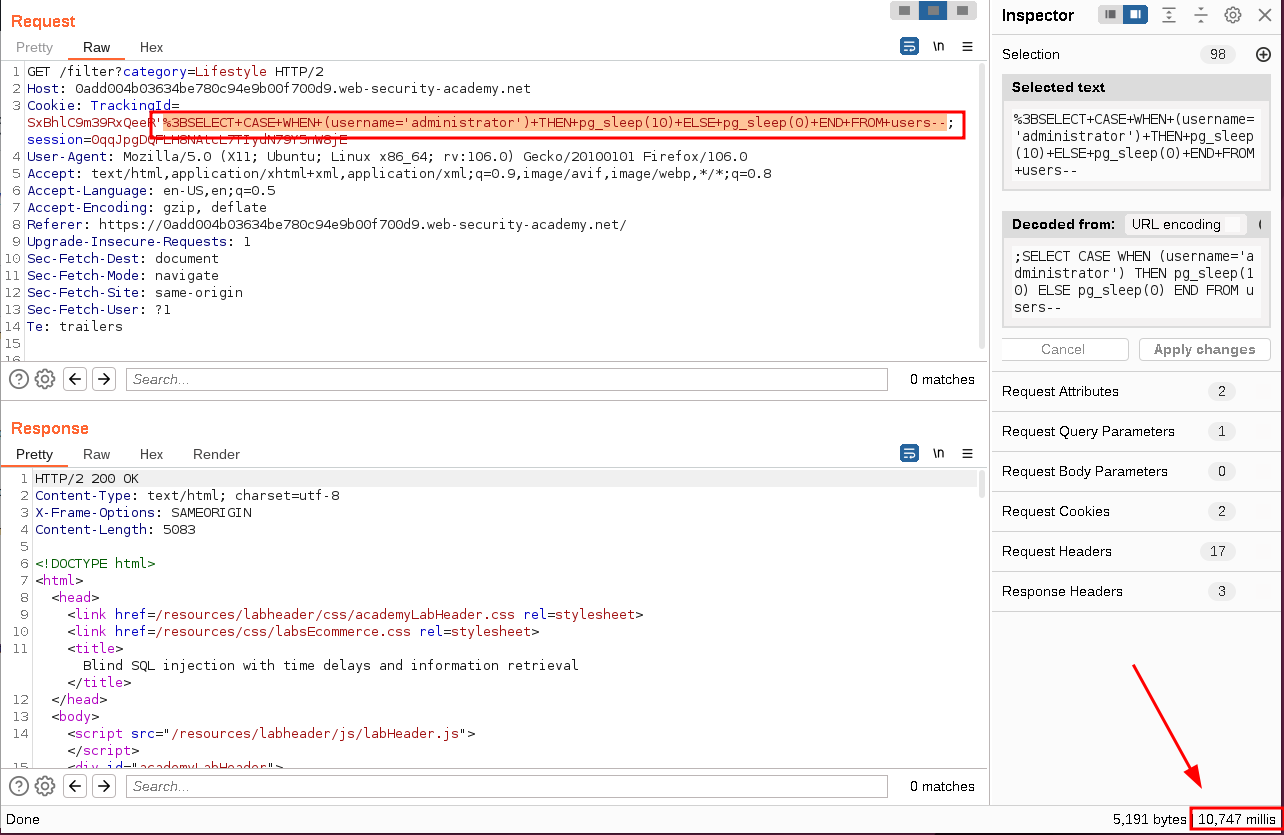Image resolution: width=1284 pixels, height=835 pixels.
Task: Open Response search settings gear
Action: (x=45, y=786)
